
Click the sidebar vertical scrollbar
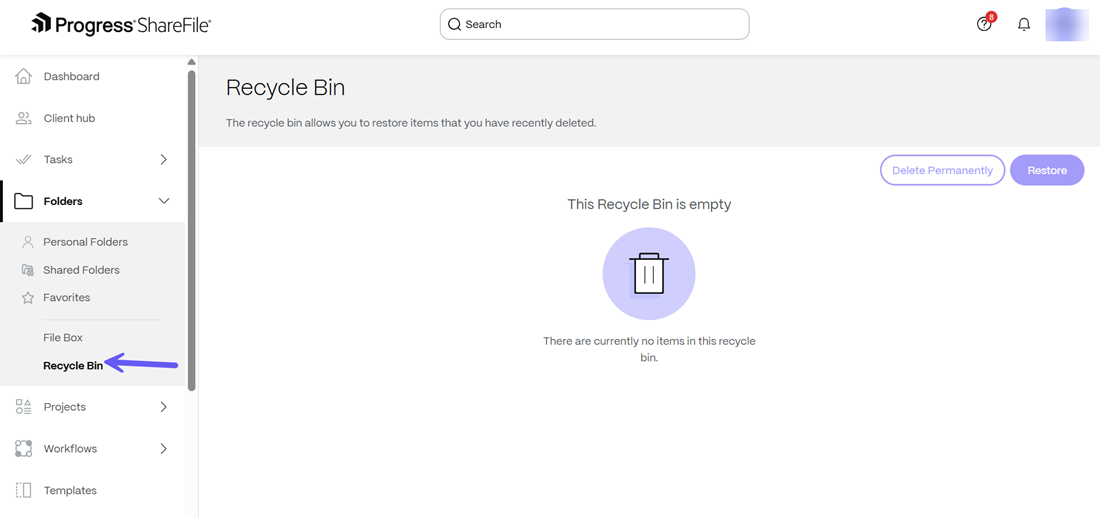pyautogui.click(x=192, y=229)
